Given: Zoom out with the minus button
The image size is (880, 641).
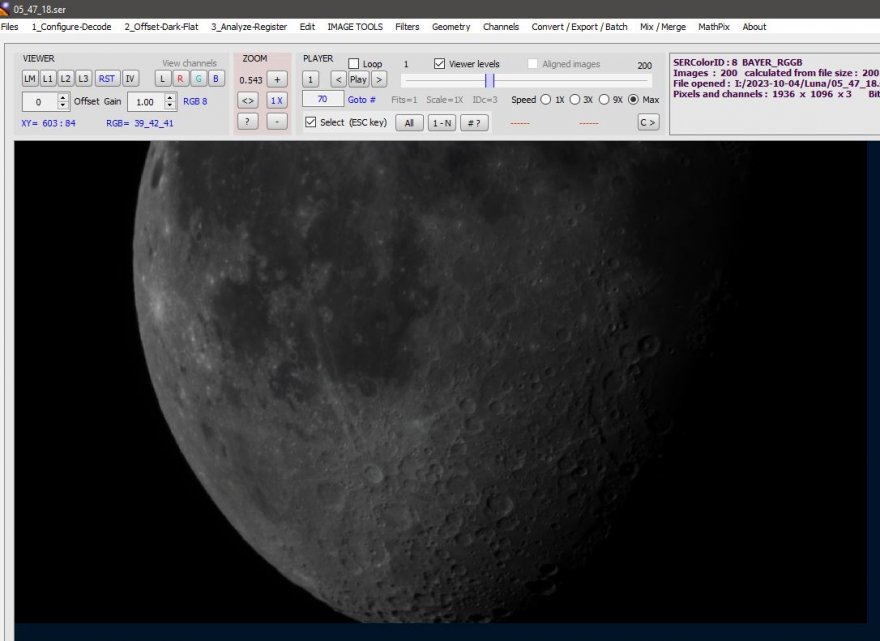Looking at the screenshot, I should tap(277, 121).
